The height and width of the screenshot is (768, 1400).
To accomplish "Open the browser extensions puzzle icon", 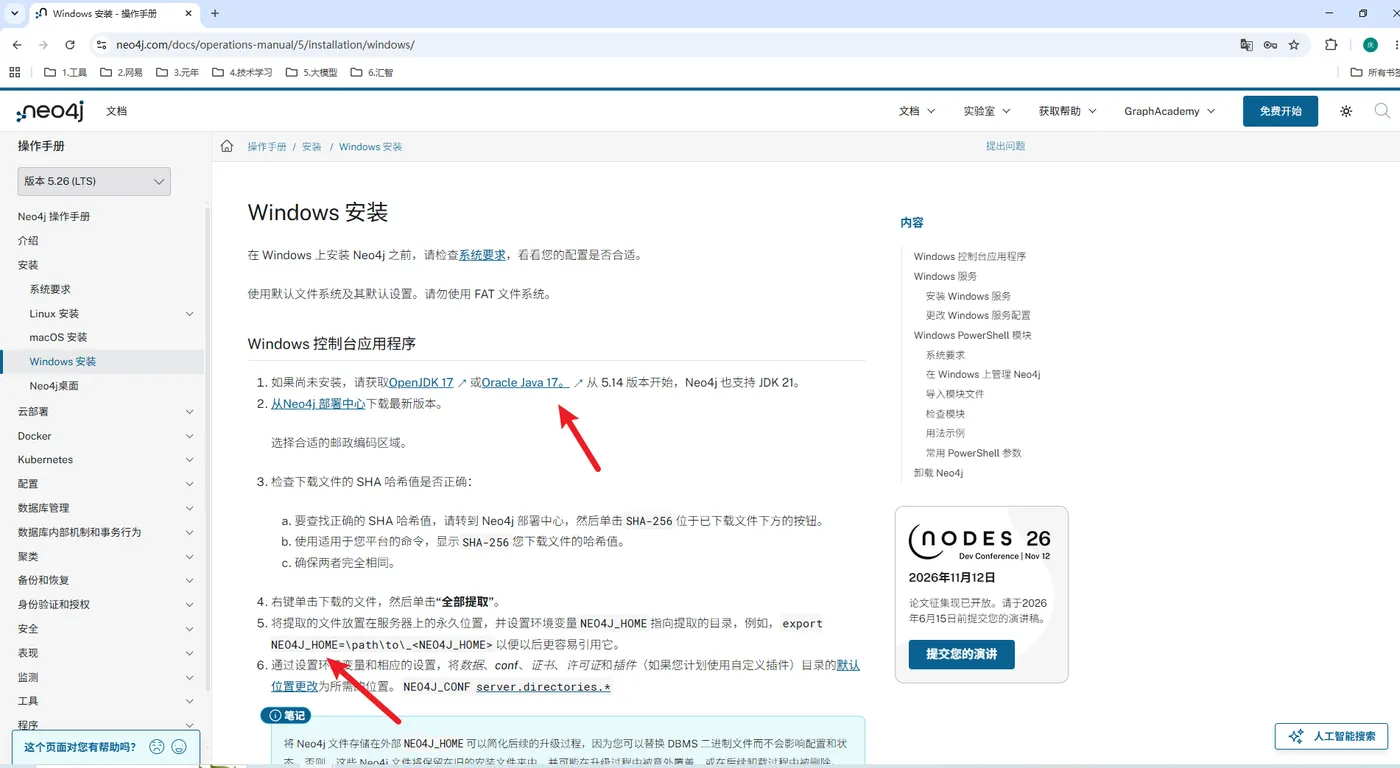I will [1331, 45].
